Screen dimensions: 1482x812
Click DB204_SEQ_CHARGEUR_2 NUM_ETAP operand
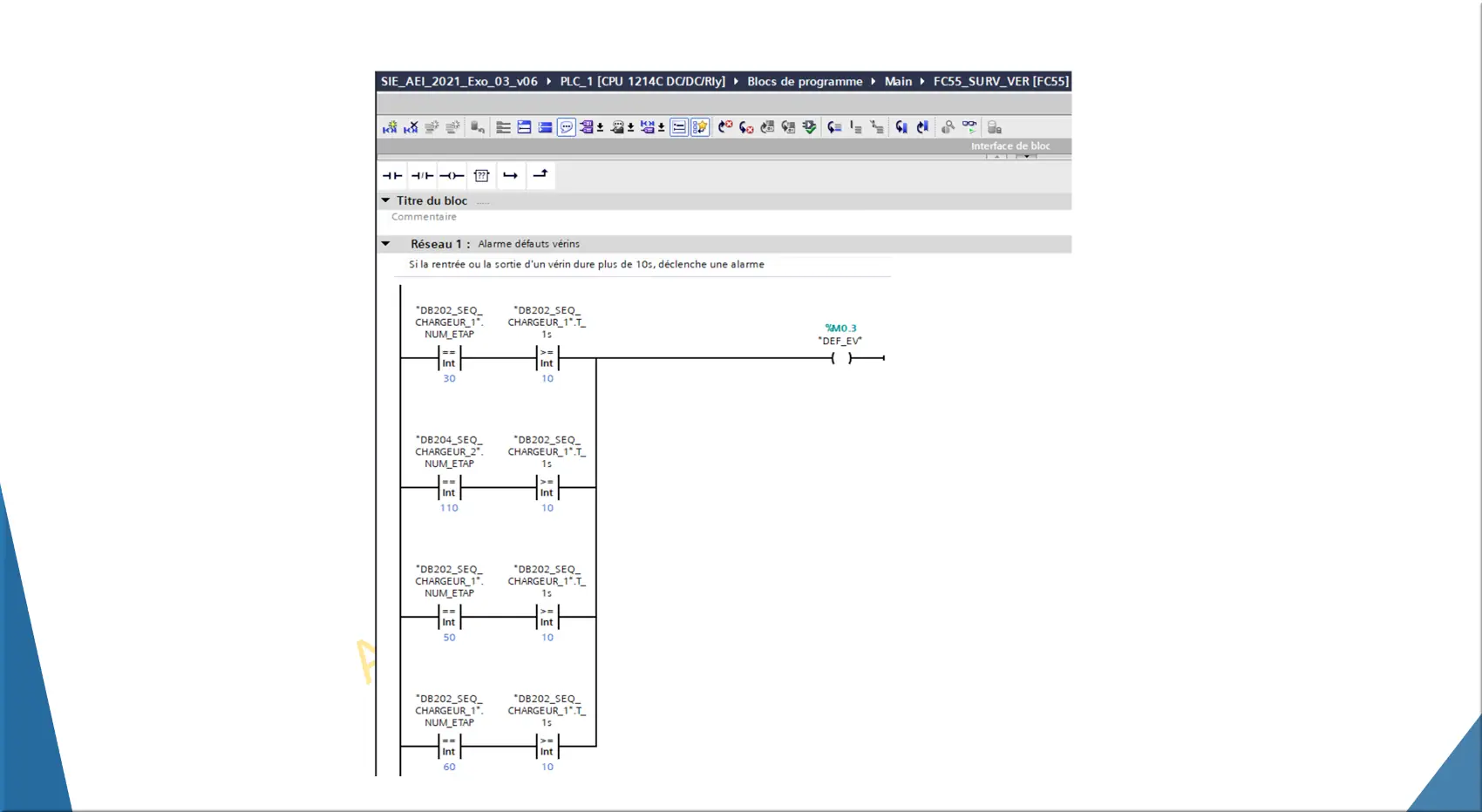coord(449,451)
